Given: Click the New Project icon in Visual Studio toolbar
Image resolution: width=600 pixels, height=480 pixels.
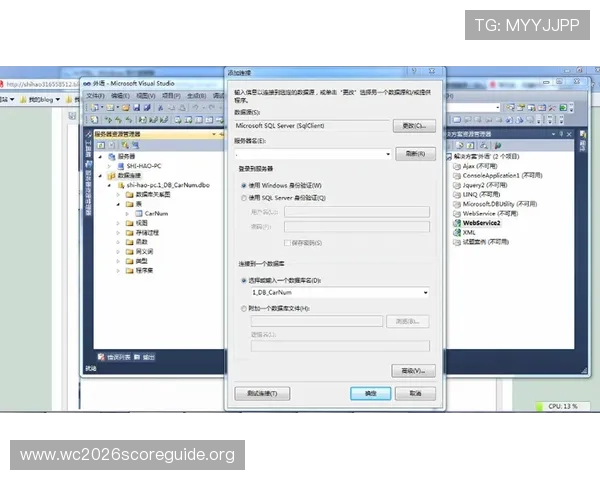Looking at the screenshot, I should [94, 108].
